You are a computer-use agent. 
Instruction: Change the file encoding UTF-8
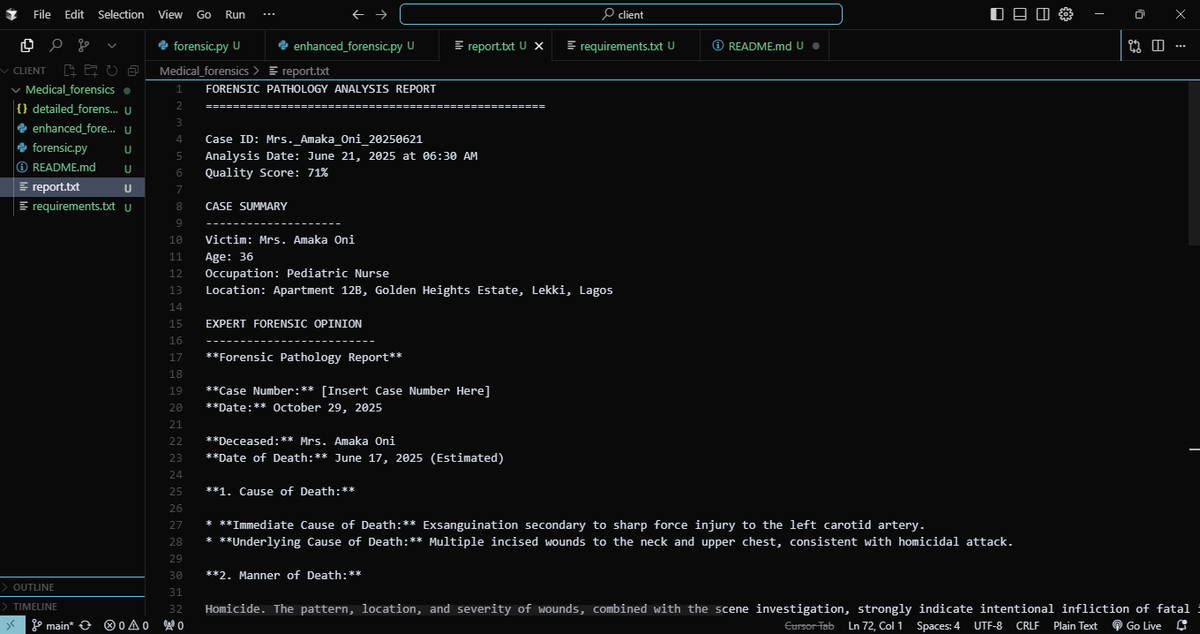(x=986, y=625)
